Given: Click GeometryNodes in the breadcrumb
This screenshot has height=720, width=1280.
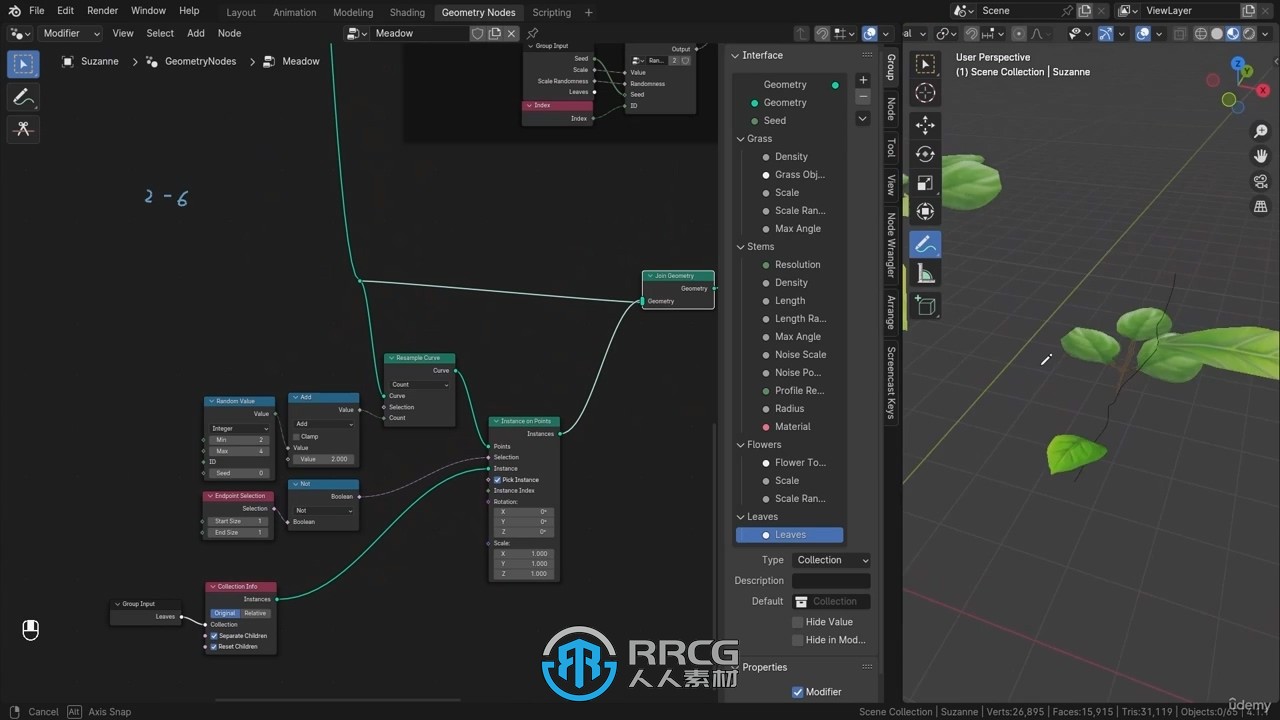Looking at the screenshot, I should click(x=200, y=61).
